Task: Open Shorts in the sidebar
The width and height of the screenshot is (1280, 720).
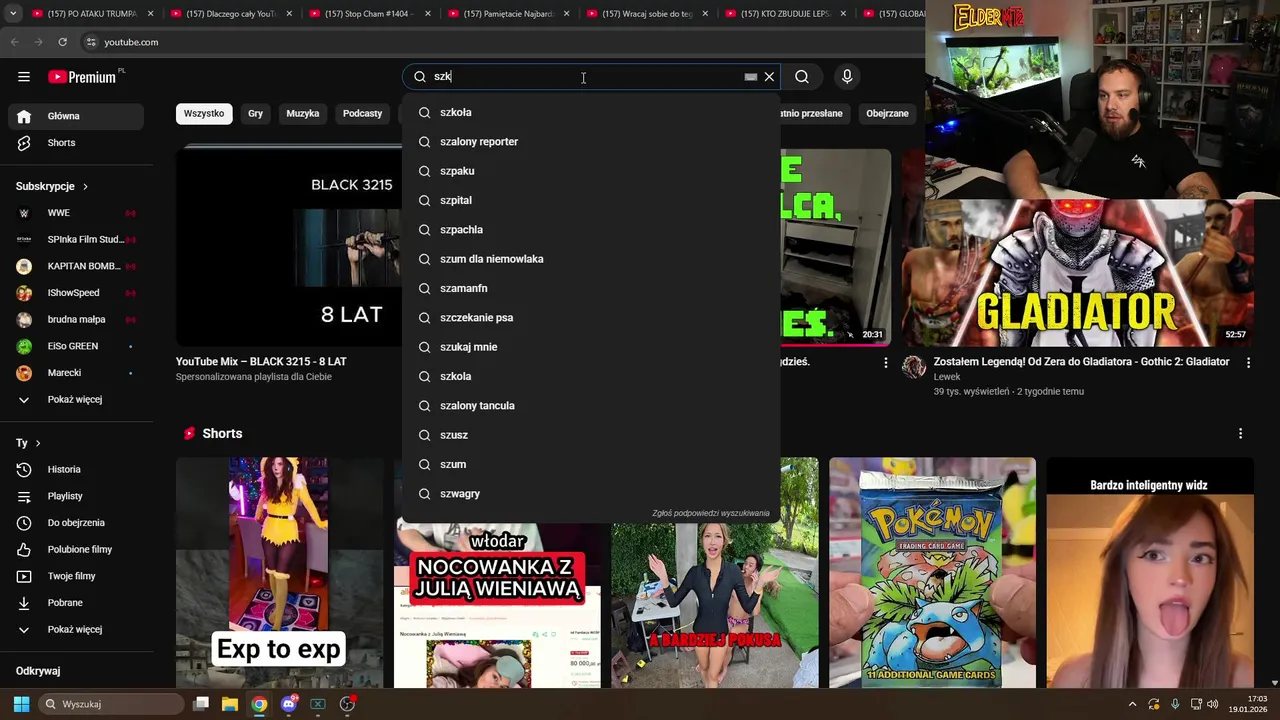Action: [x=76, y=143]
